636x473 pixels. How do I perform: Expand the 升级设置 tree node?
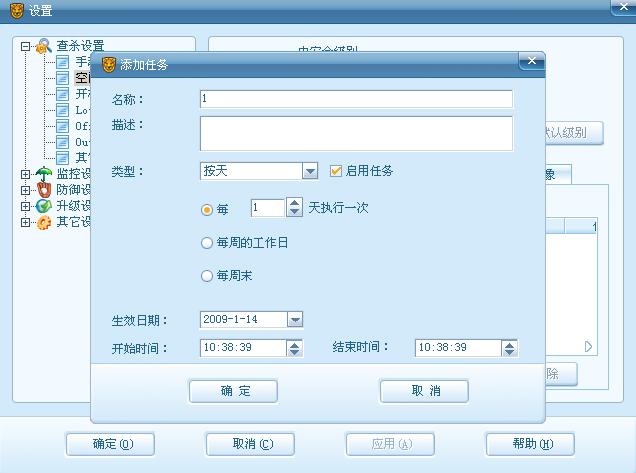pyautogui.click(x=25, y=206)
